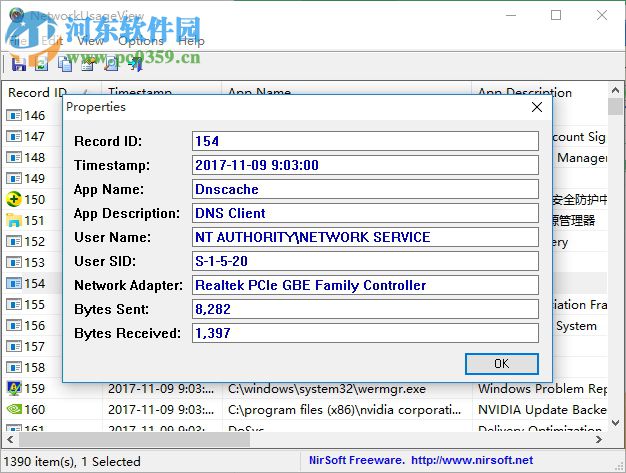This screenshot has height=473, width=626.
Task: Click the horizontal scrollbar right arrow
Action: 599,439
